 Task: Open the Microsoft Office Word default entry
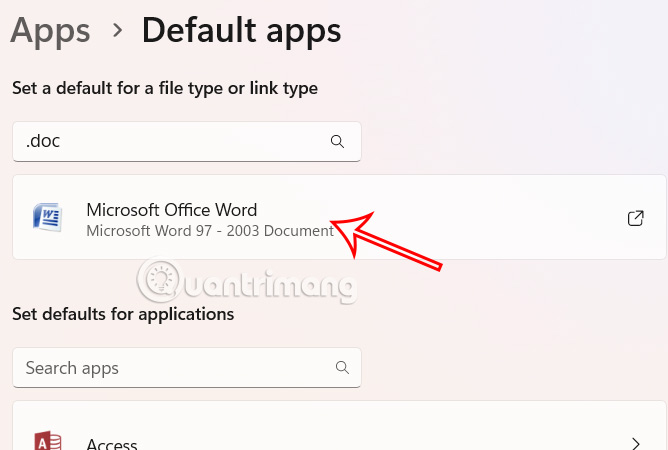pyautogui.click(x=339, y=217)
